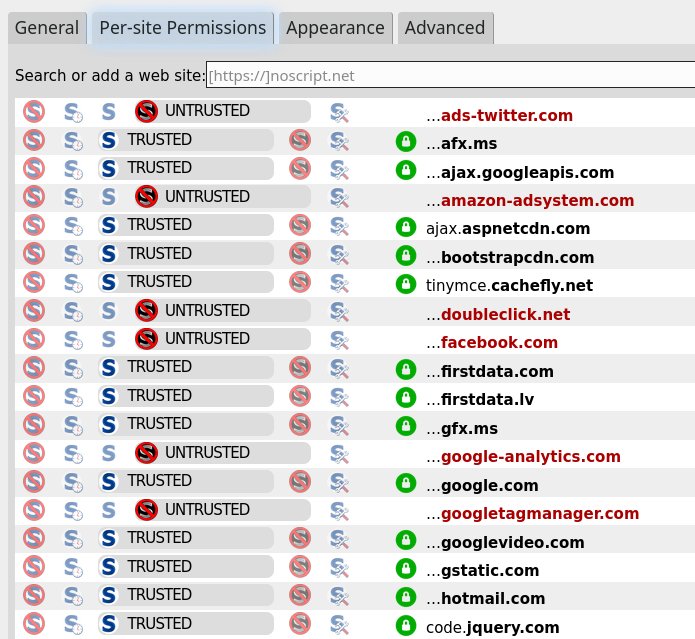
Task: Set gstatic.com to Default preset
Action: click(34, 567)
